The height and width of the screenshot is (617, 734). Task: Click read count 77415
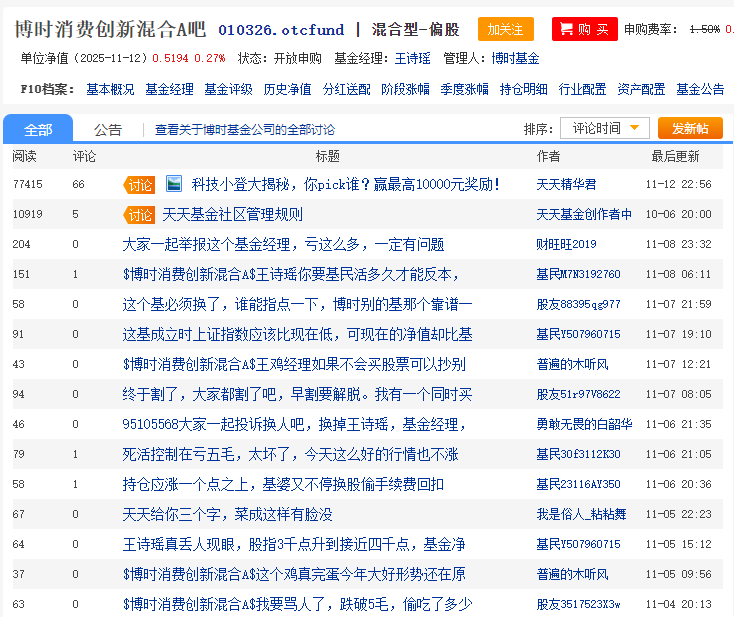coord(28,184)
